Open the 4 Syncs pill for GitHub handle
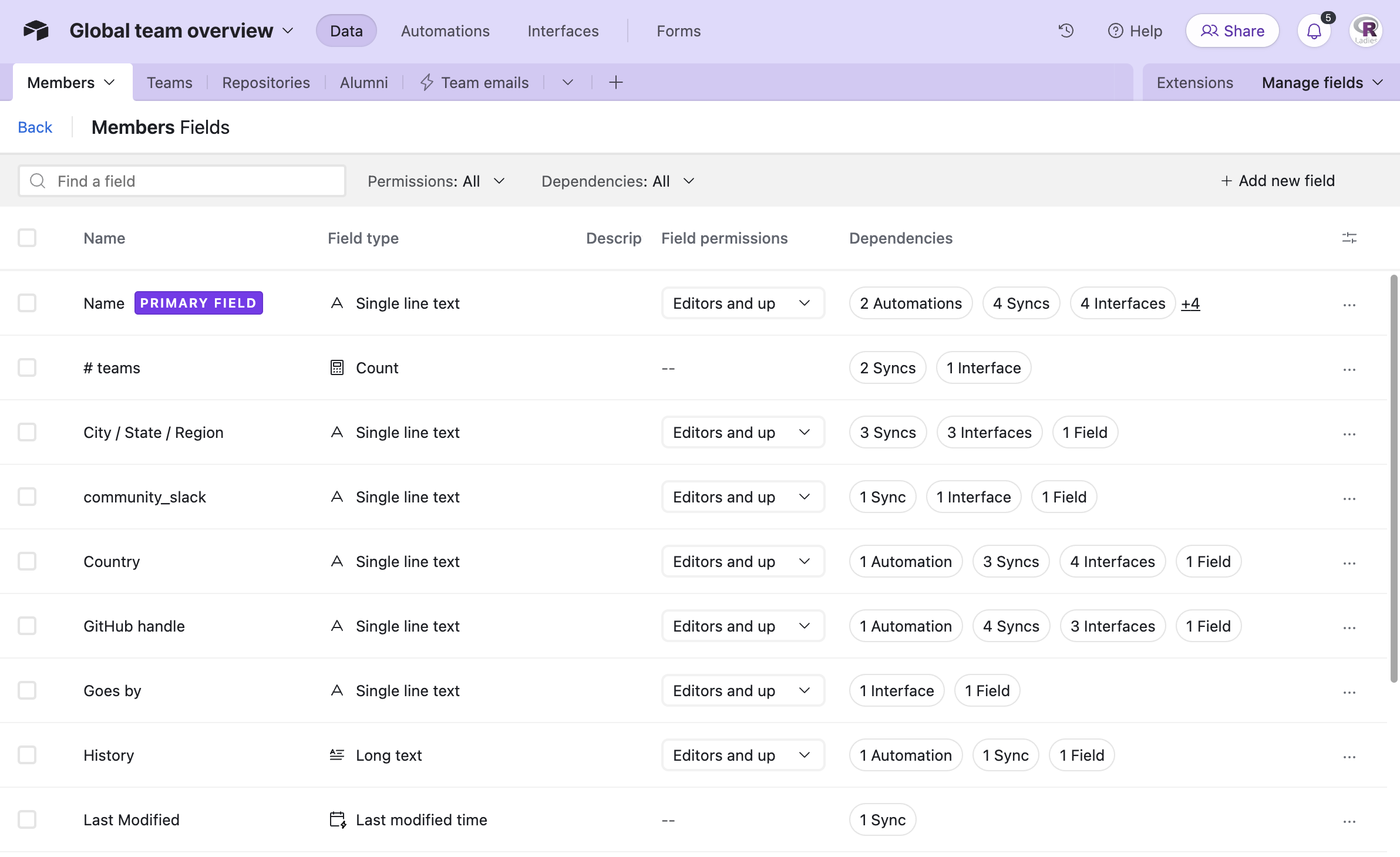 click(x=1011, y=626)
